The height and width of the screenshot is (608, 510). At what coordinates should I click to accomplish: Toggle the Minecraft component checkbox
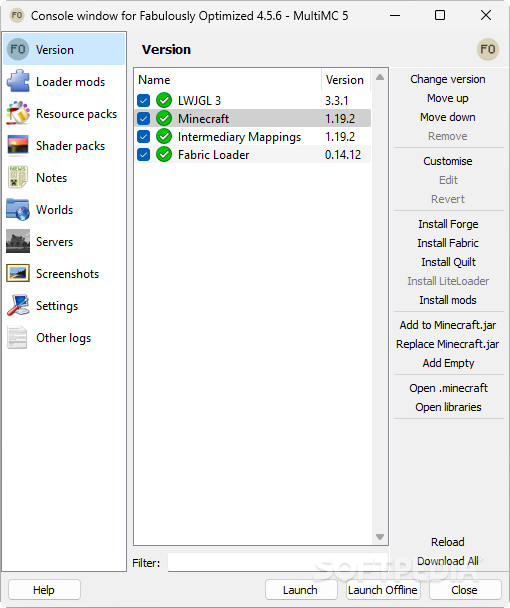tap(143, 118)
